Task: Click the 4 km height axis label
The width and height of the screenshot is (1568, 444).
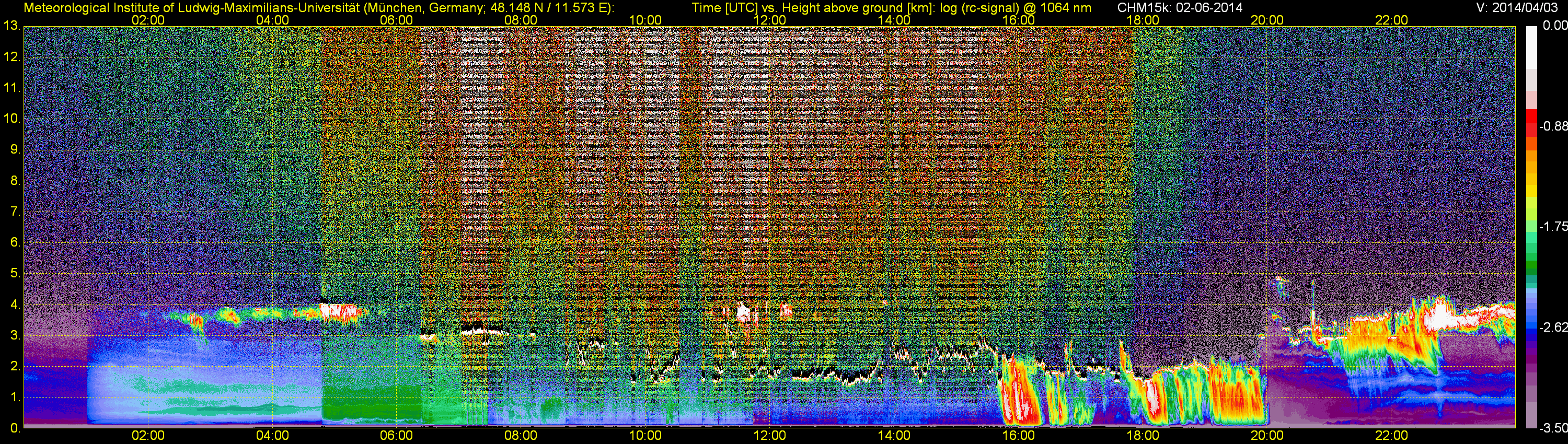Action: pyautogui.click(x=15, y=305)
